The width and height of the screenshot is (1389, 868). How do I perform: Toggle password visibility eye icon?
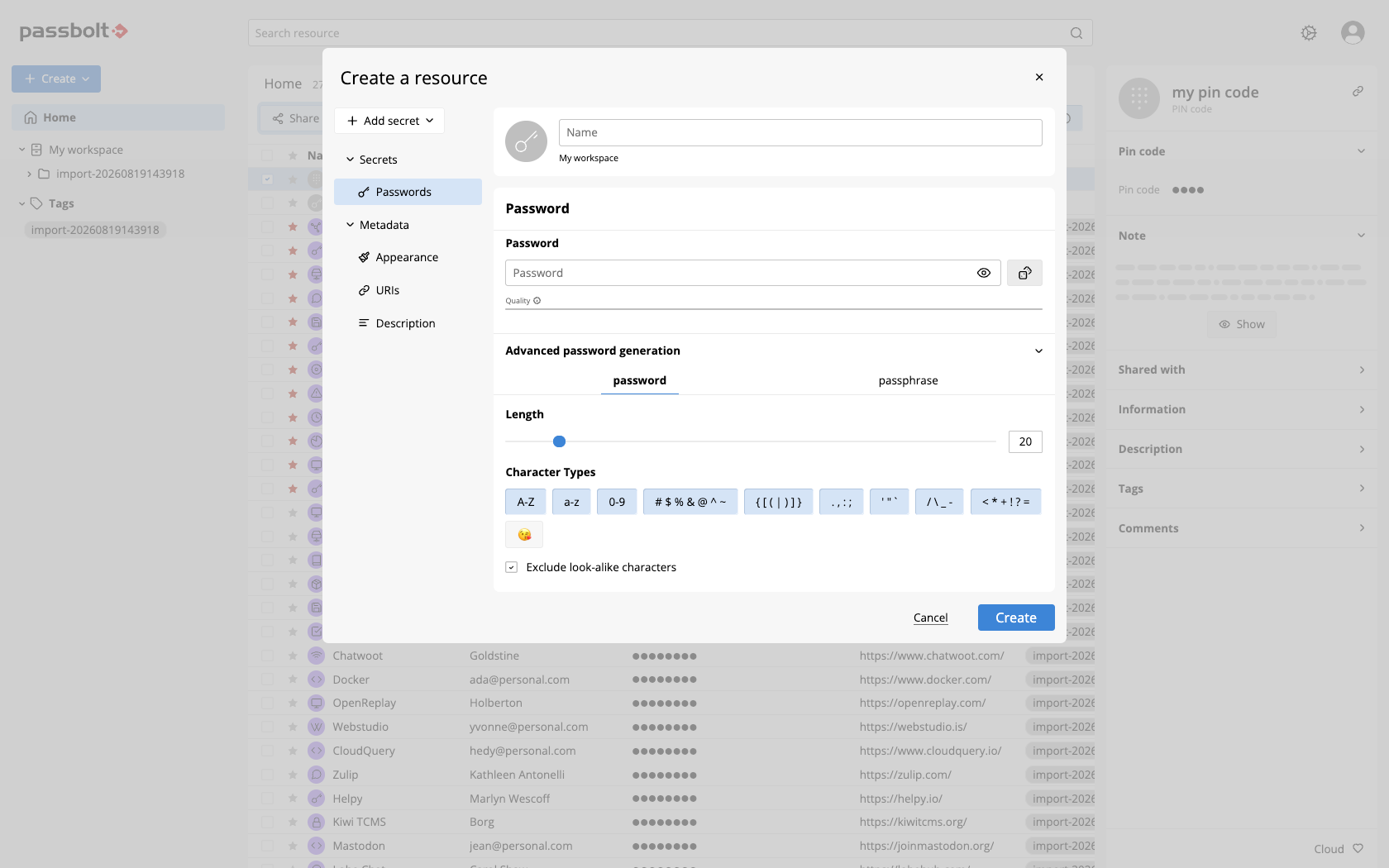[x=984, y=273]
